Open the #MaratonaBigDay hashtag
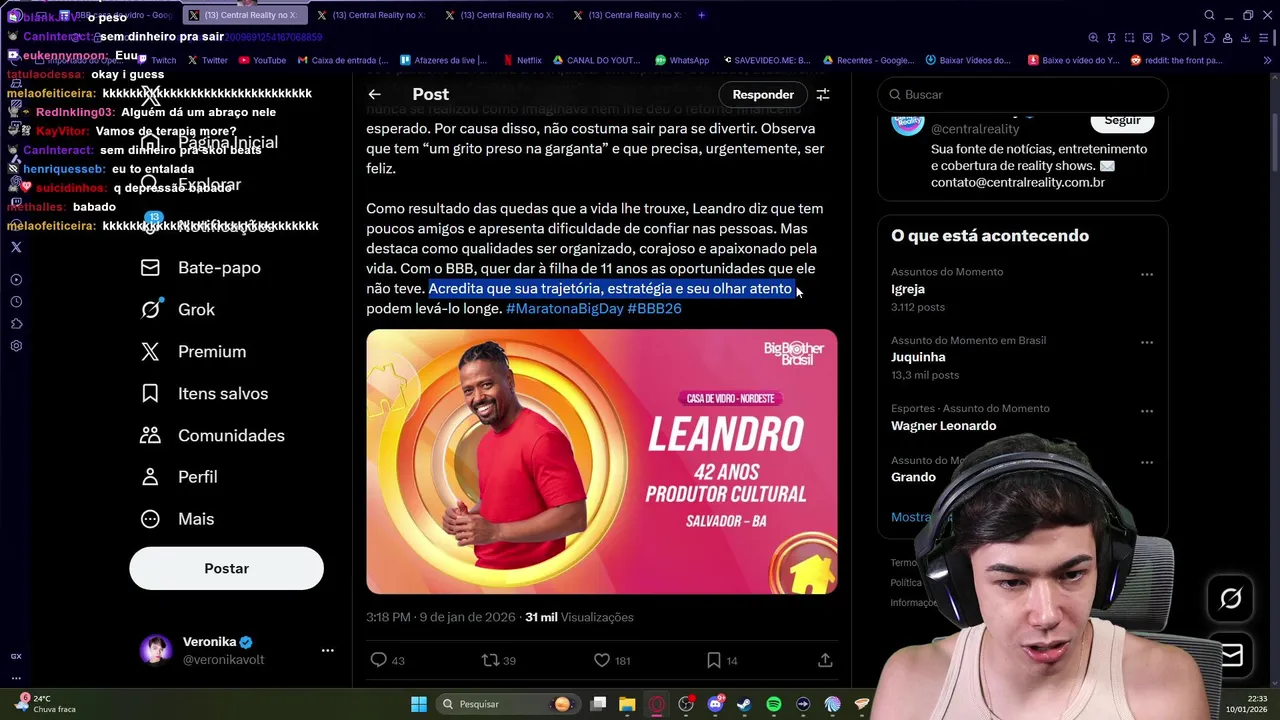Screen dimensions: 1280x720 pos(565,308)
